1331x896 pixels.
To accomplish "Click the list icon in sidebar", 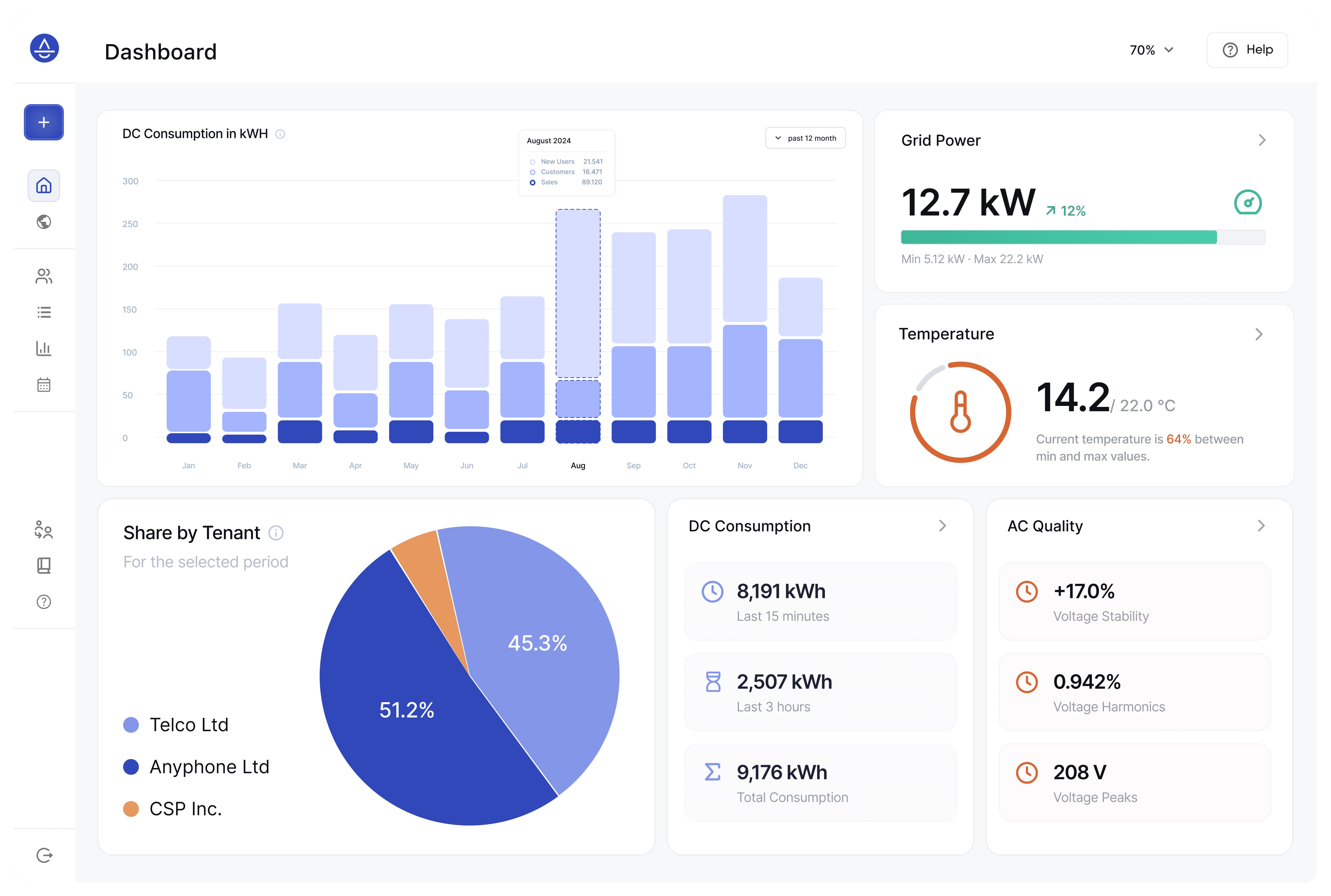I will (x=43, y=312).
